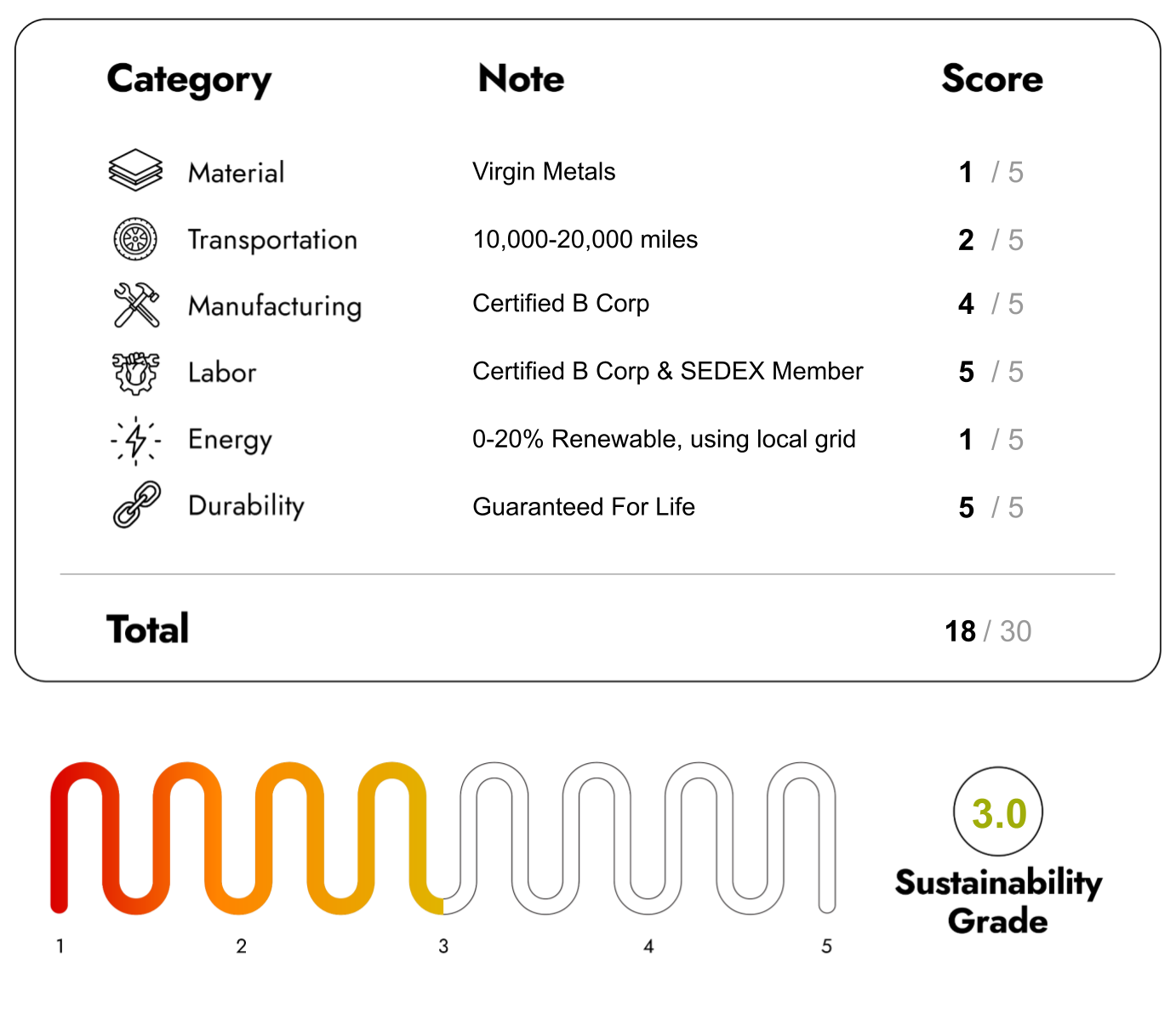
Task: Click the Sustainability Grade label
Action: (998, 902)
